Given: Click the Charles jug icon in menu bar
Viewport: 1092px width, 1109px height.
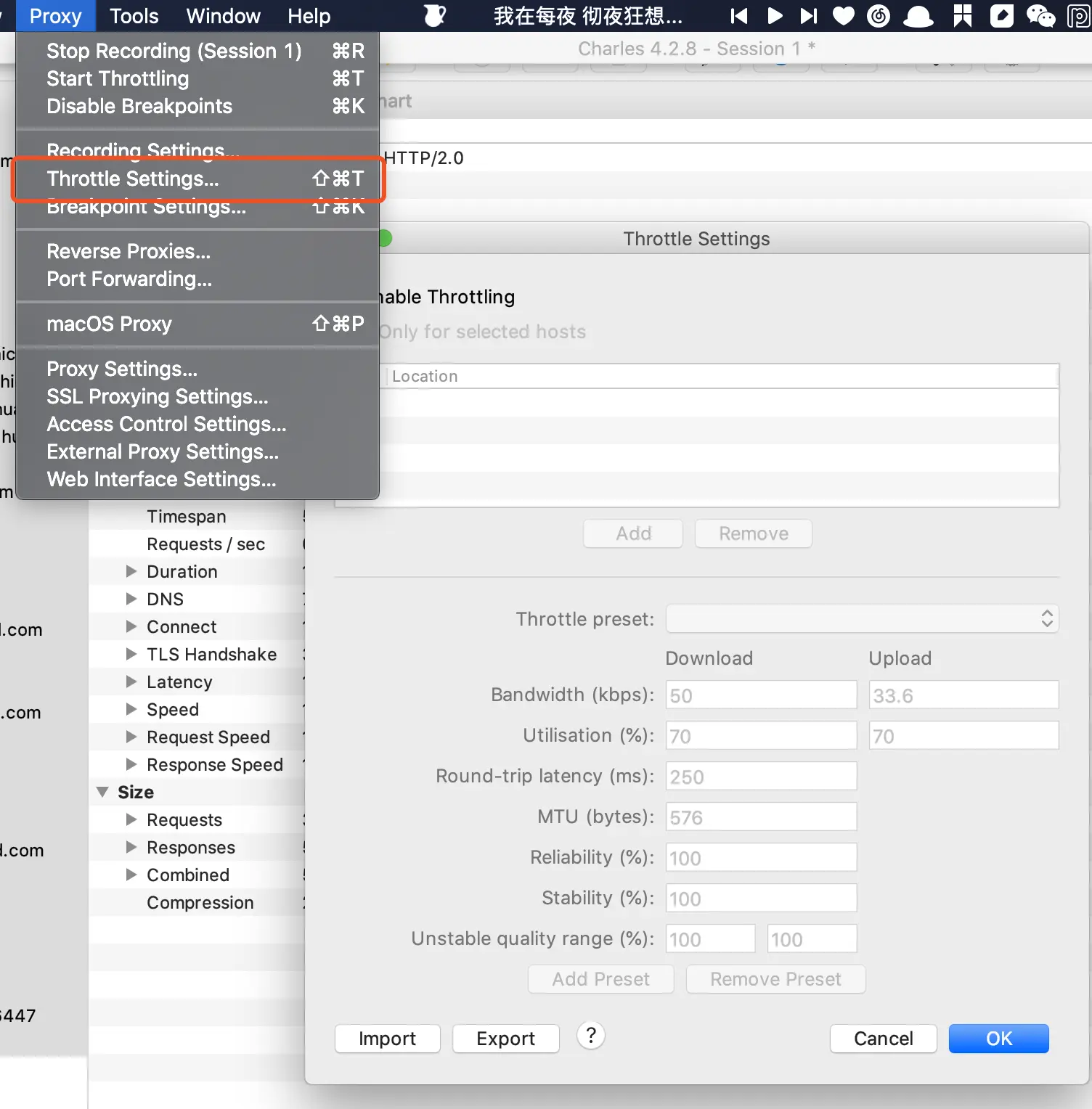Looking at the screenshot, I should 434,15.
